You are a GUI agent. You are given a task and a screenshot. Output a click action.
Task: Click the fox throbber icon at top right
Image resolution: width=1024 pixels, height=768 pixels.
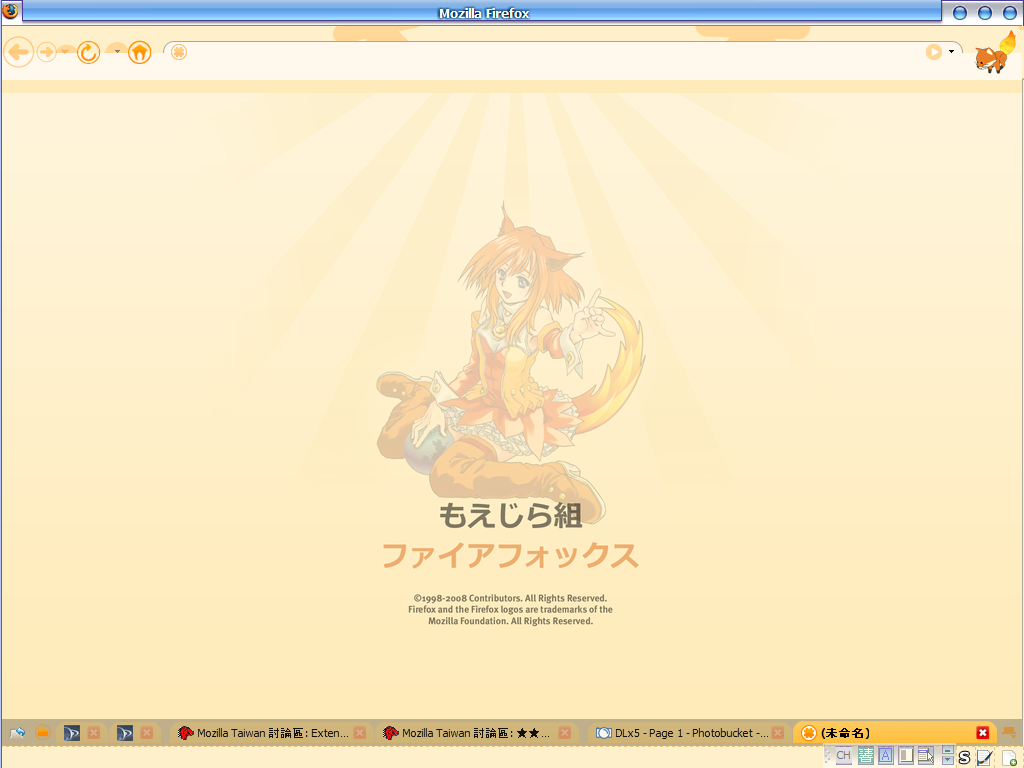995,52
